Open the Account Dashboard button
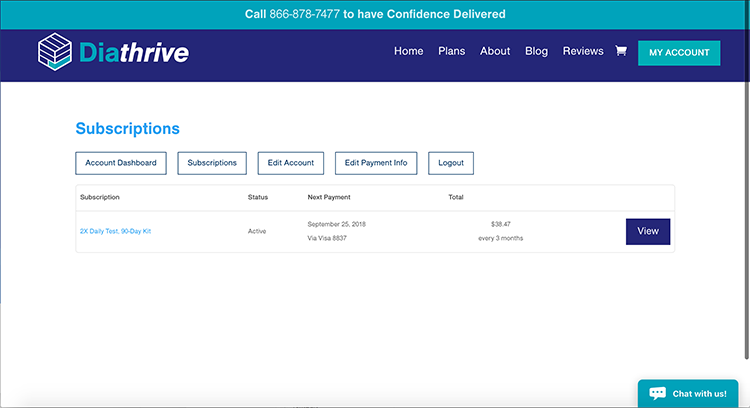The image size is (750, 408). click(121, 163)
